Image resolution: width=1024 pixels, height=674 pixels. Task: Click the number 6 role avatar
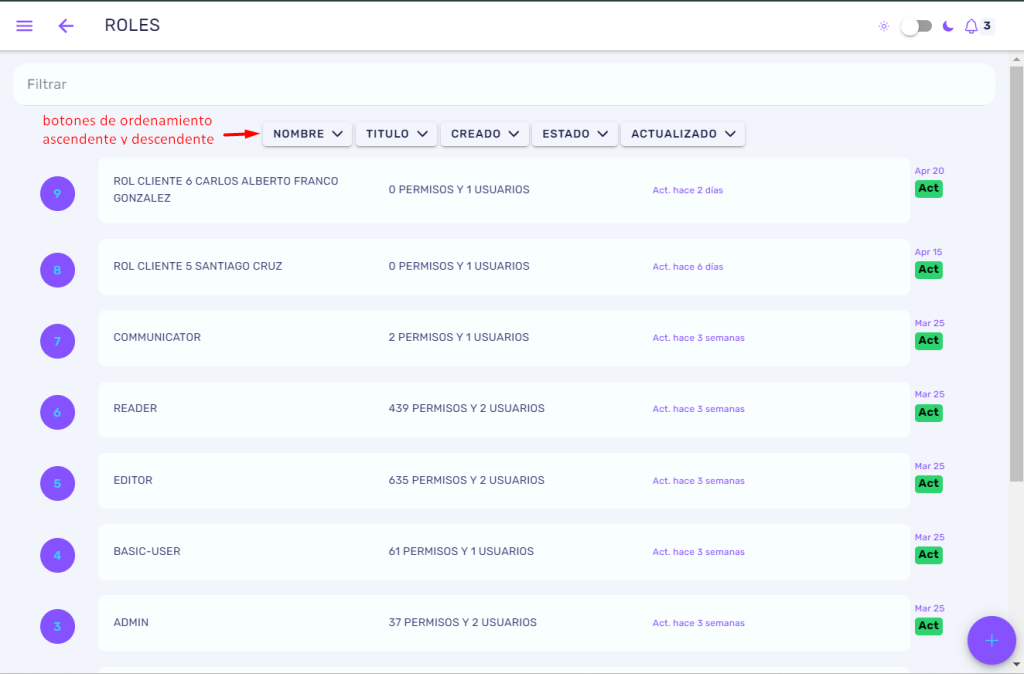pyautogui.click(x=57, y=412)
